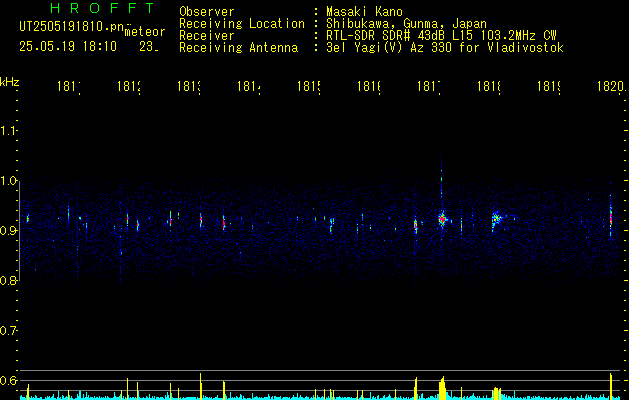Click the 'Receiving Antenna' label
The image size is (629, 400).
pyautogui.click(x=238, y=48)
